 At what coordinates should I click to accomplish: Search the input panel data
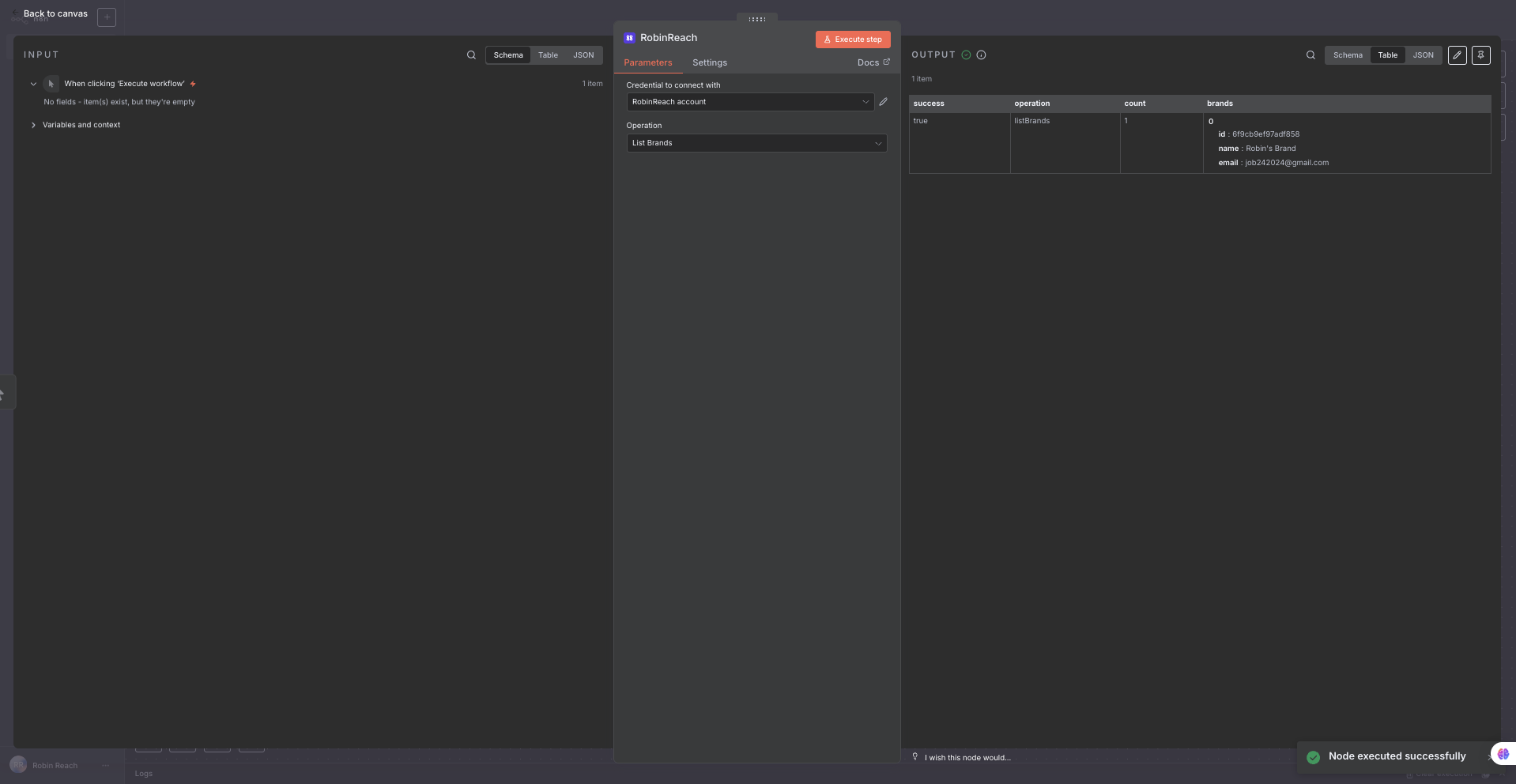coord(471,55)
